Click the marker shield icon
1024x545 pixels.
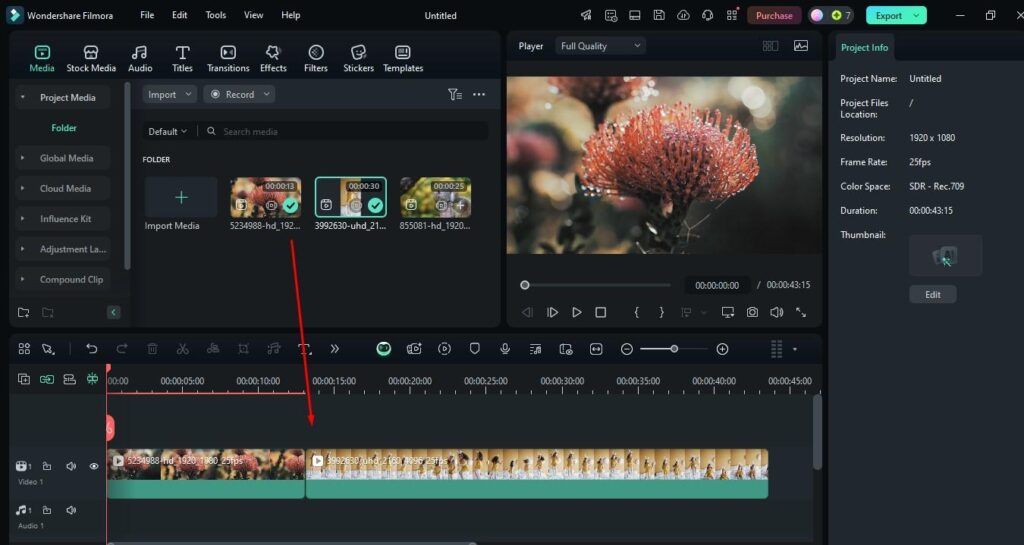(x=475, y=349)
